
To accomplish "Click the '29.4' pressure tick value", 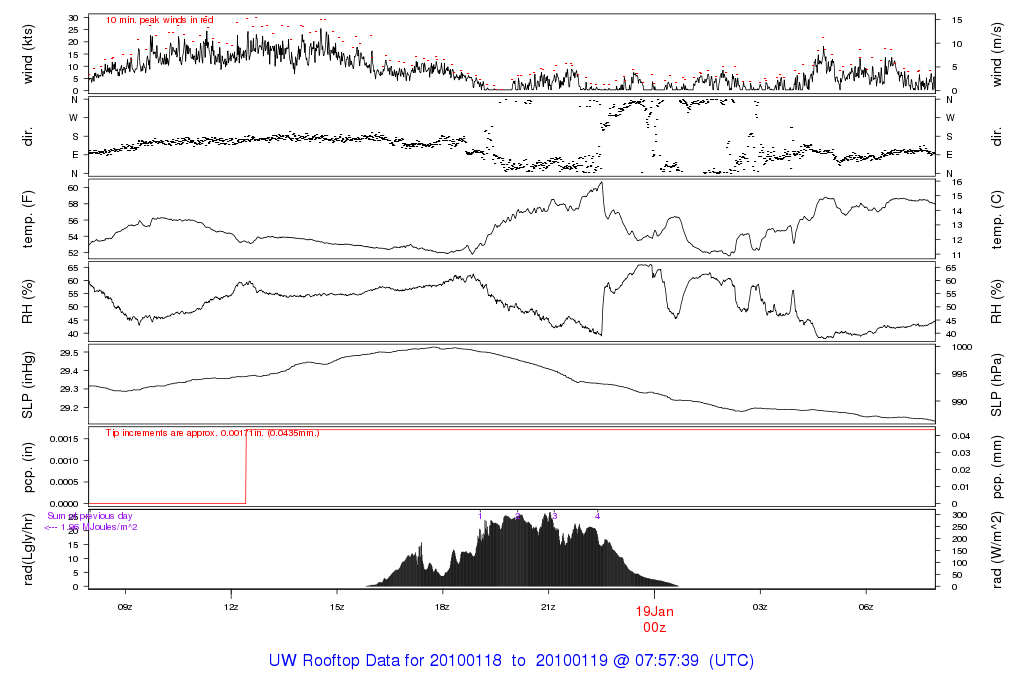I will point(69,371).
